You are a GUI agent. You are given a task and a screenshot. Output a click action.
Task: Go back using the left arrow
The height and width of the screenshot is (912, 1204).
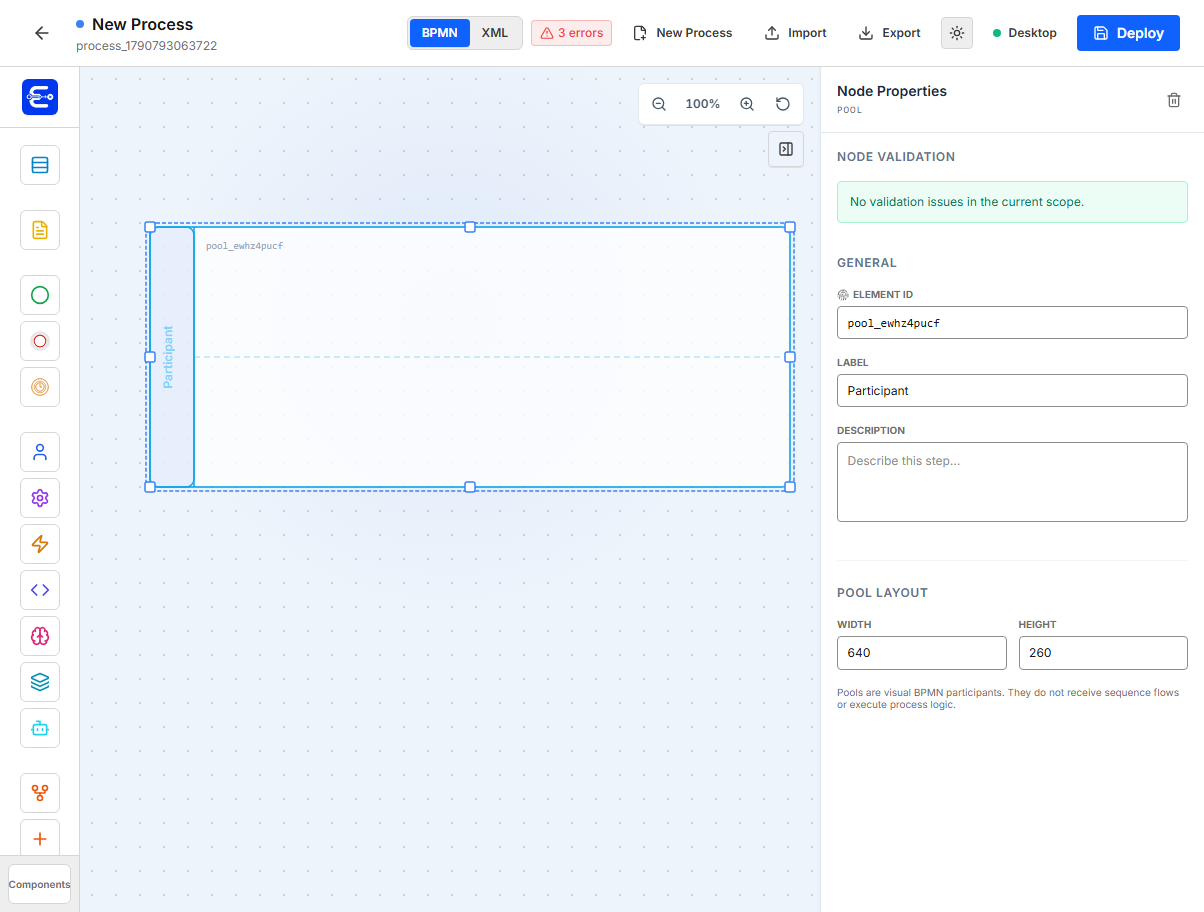(x=41, y=33)
